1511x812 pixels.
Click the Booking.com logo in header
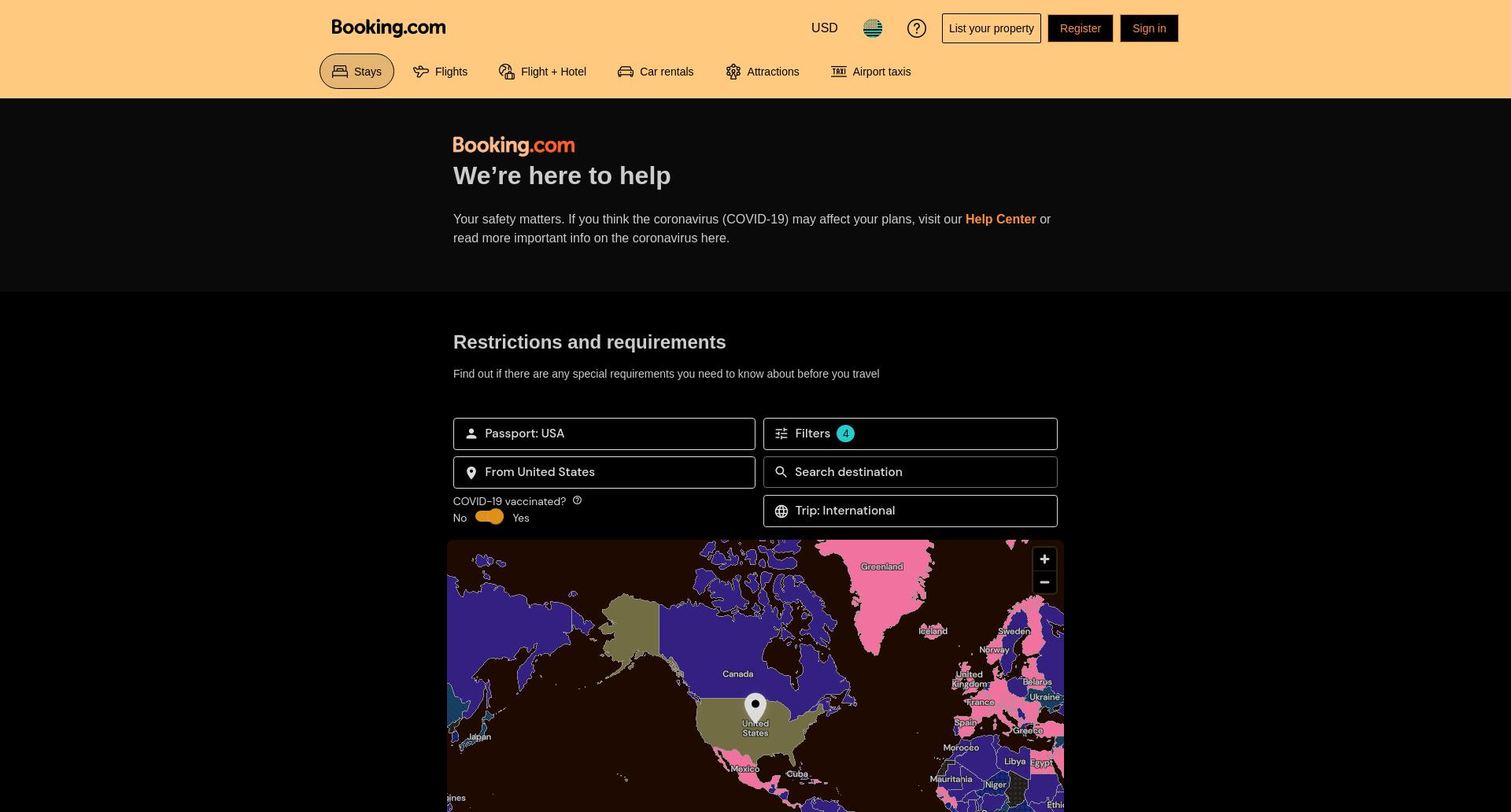coord(389,28)
